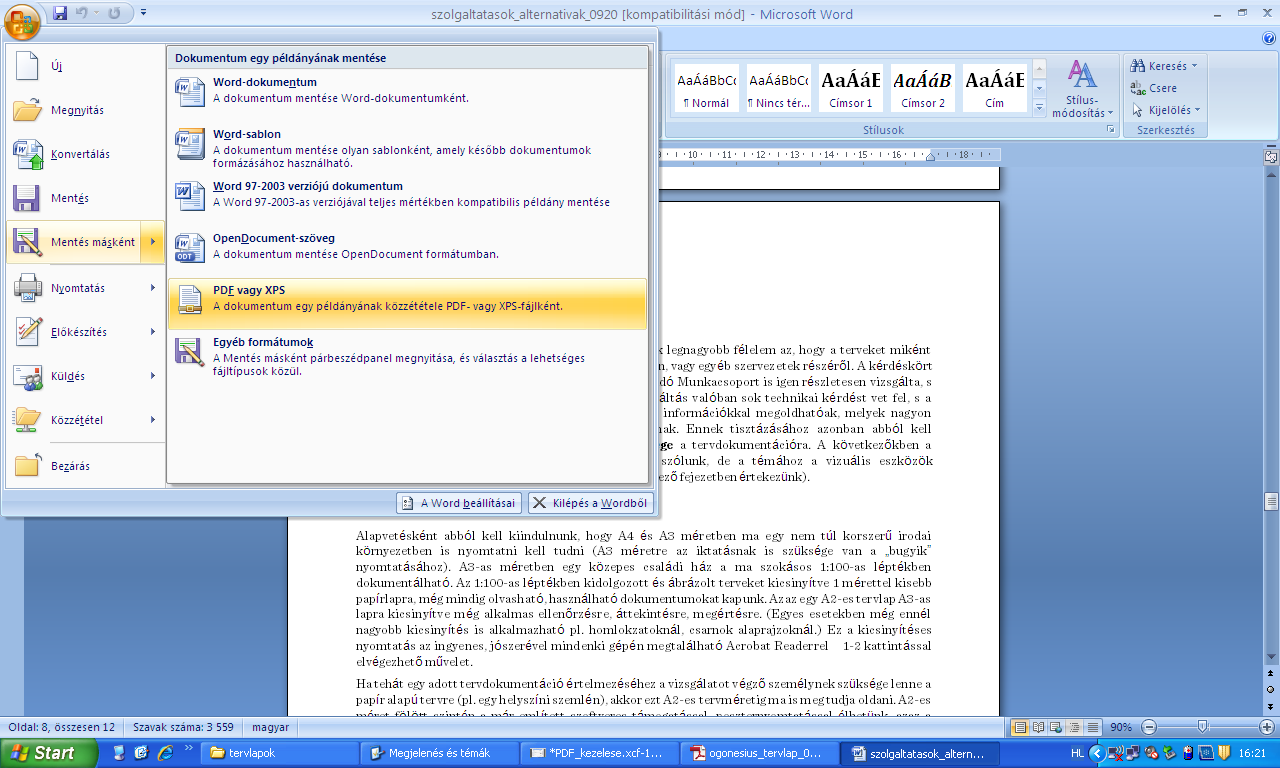Viewport: 1280px width, 768px height.
Task: Click the Word-dokumentum file icon
Action: 190,92
